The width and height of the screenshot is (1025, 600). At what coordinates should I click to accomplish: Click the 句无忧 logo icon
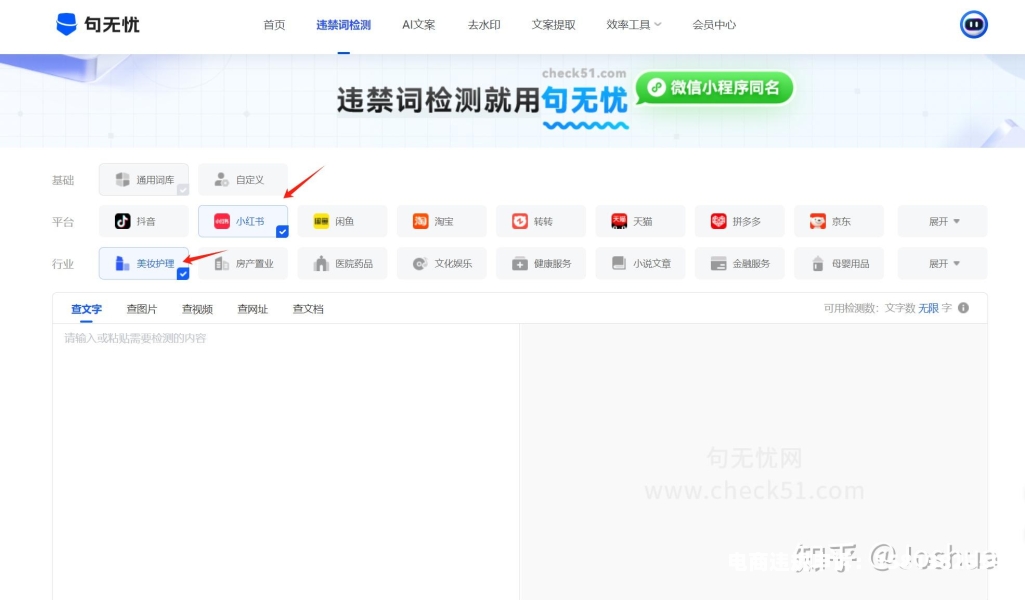pyautogui.click(x=67, y=25)
